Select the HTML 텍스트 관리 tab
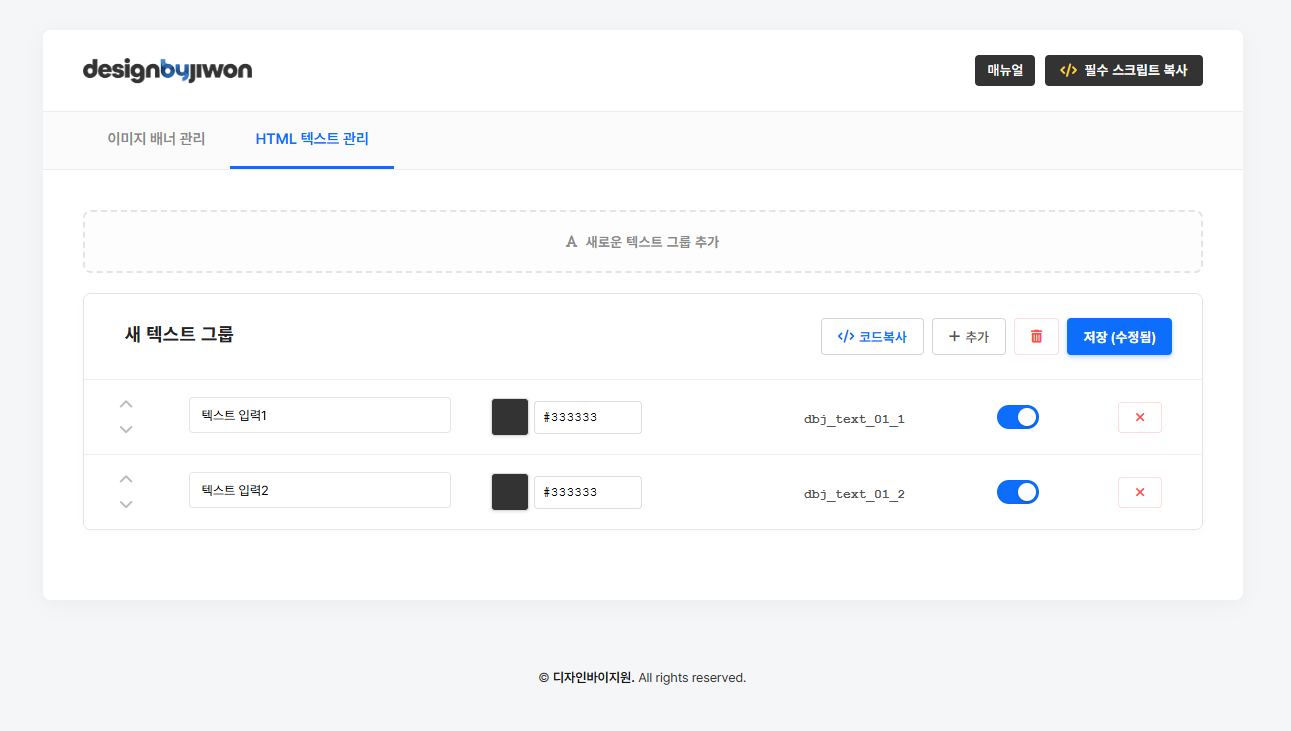Screen dimensions: 1291x731 (x=312, y=139)
